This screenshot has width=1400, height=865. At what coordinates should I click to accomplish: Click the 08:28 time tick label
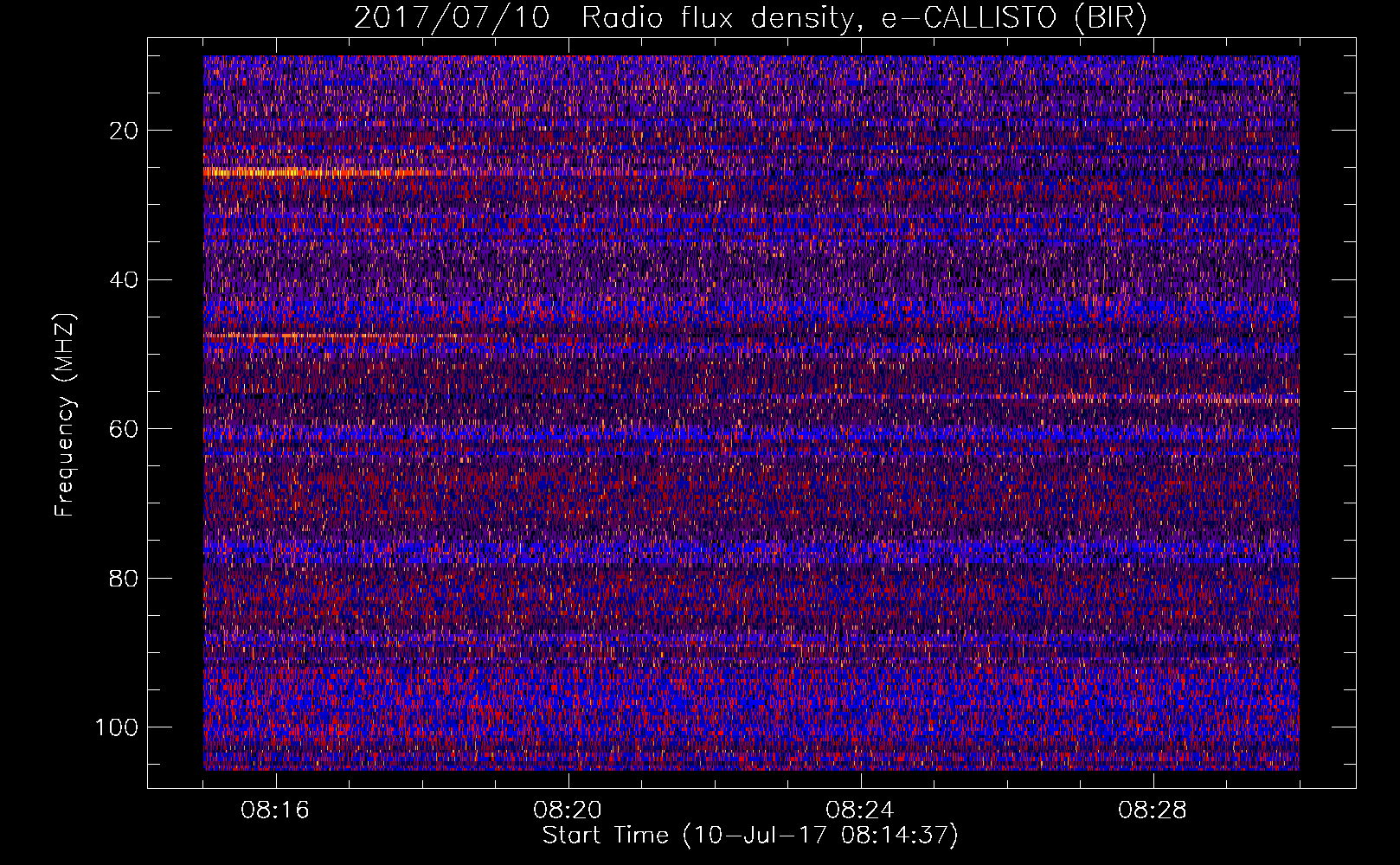point(1153,811)
